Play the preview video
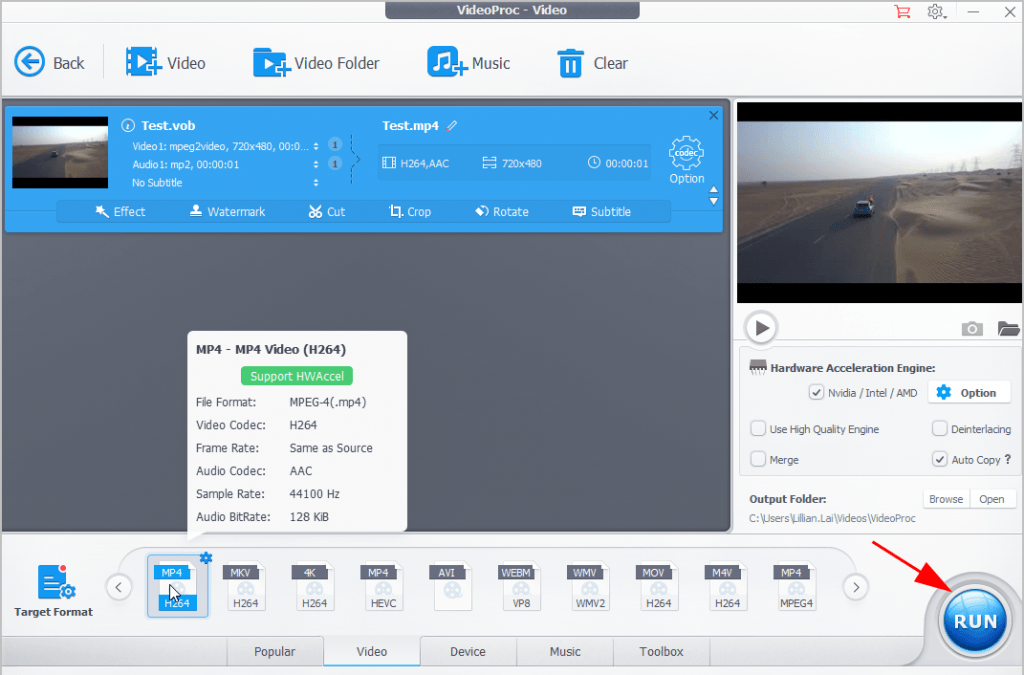Viewport: 1024px width, 675px height. tap(761, 328)
